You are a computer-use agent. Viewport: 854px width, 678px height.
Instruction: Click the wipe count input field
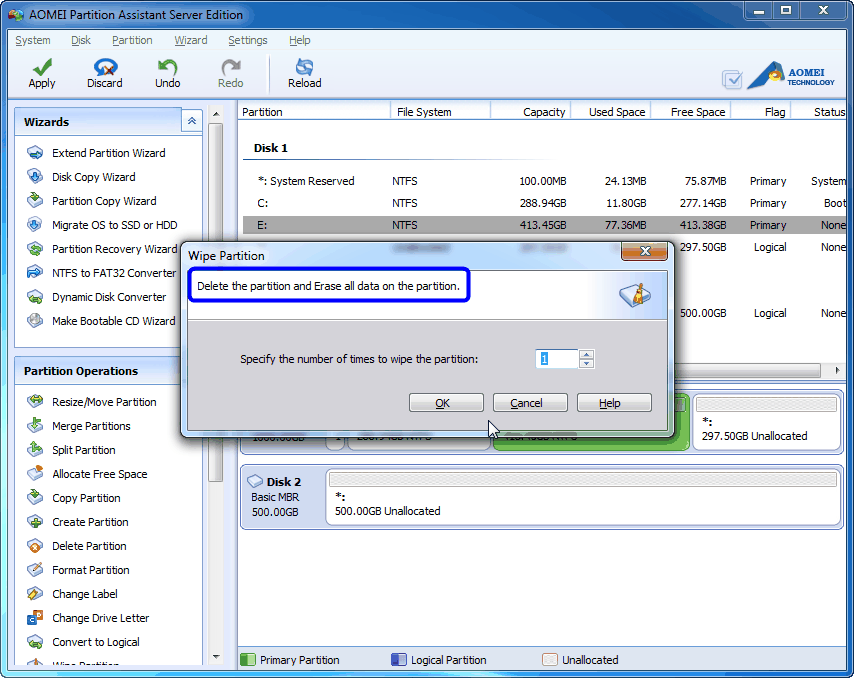pos(556,359)
